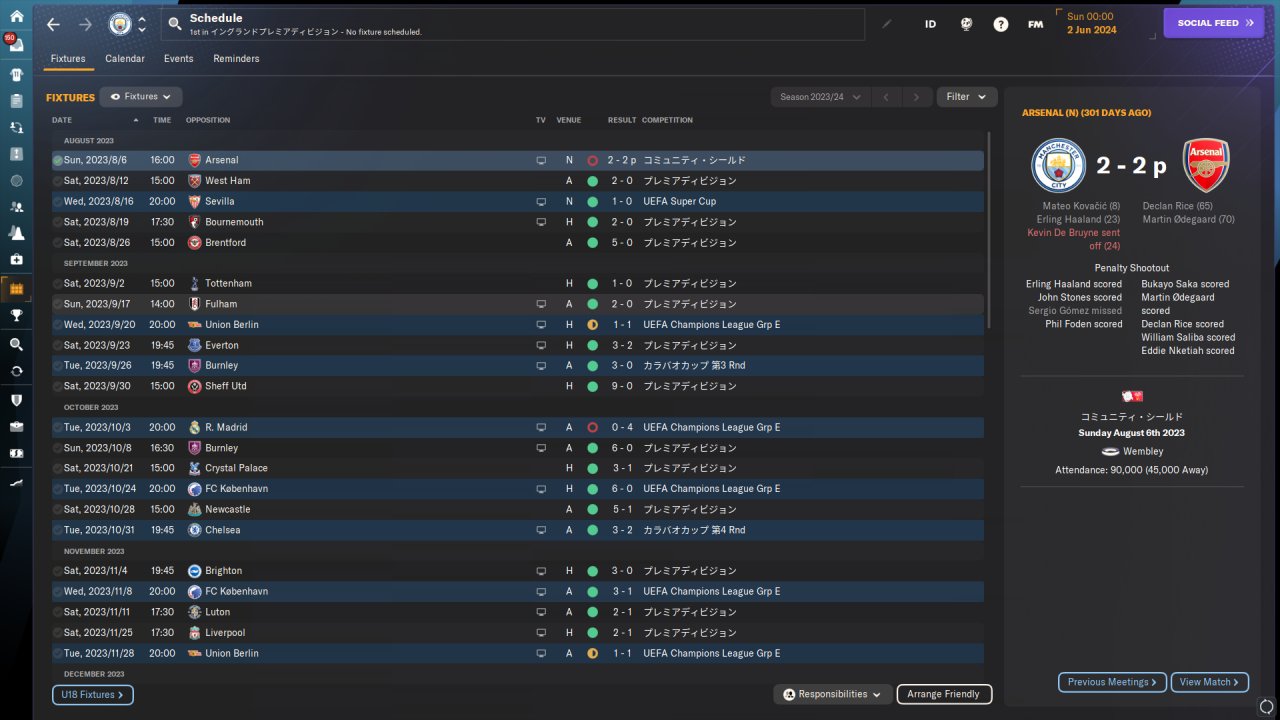
Task: Click the Arrange Friendly button
Action: pyautogui.click(x=944, y=694)
